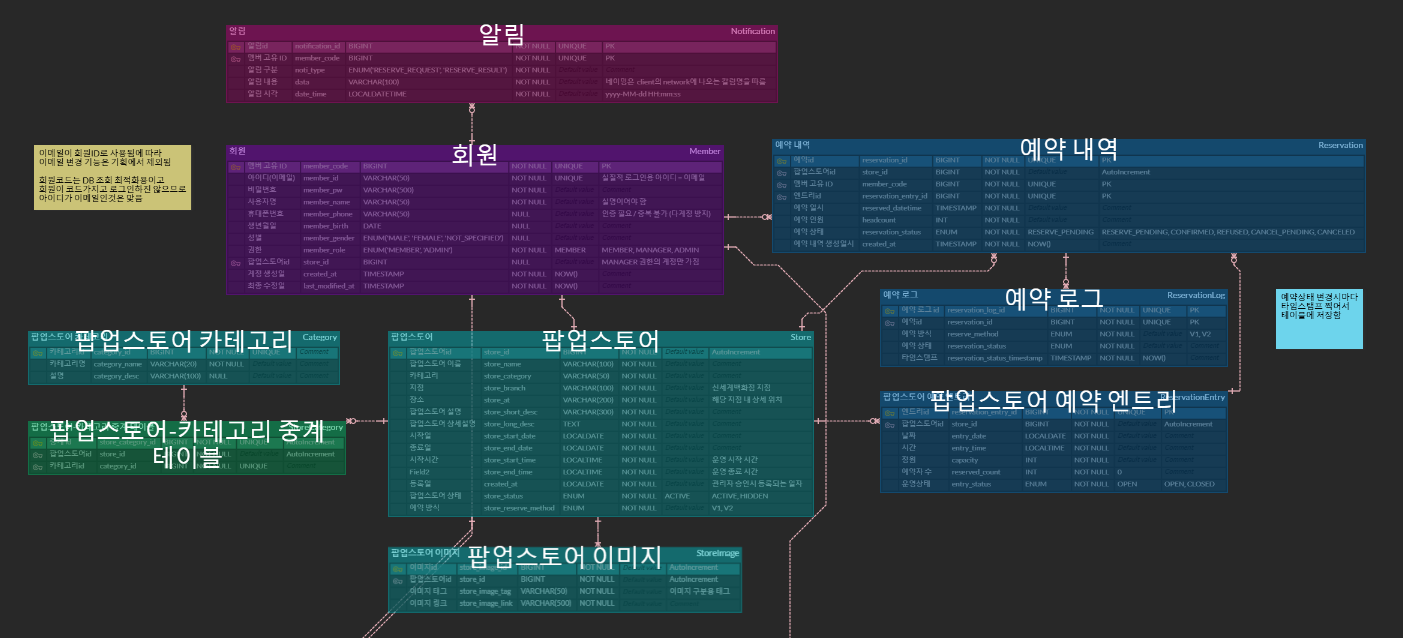The width and height of the screenshot is (1403, 638).
Task: Click the member_phone field in Member table
Action: click(329, 214)
